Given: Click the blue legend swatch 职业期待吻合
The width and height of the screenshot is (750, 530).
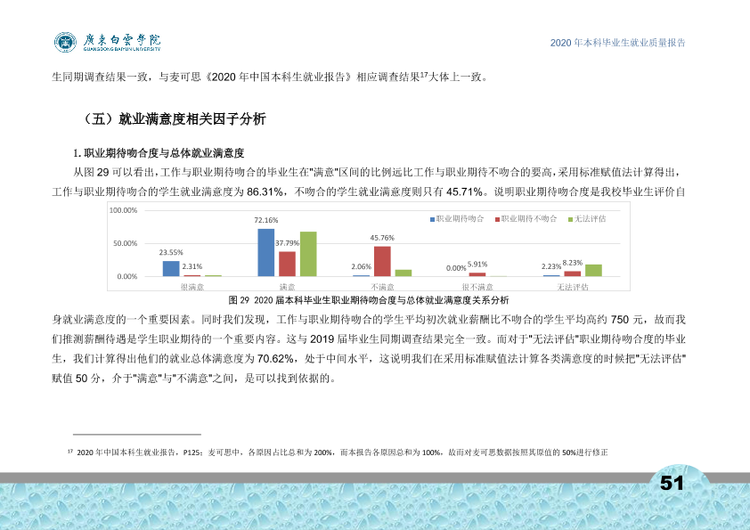Looking at the screenshot, I should coord(432,220).
